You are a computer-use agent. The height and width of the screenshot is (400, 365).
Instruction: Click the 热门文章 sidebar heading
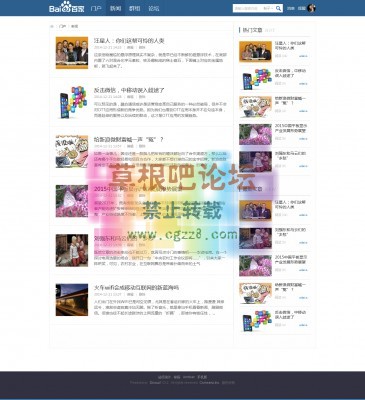pos(252,30)
